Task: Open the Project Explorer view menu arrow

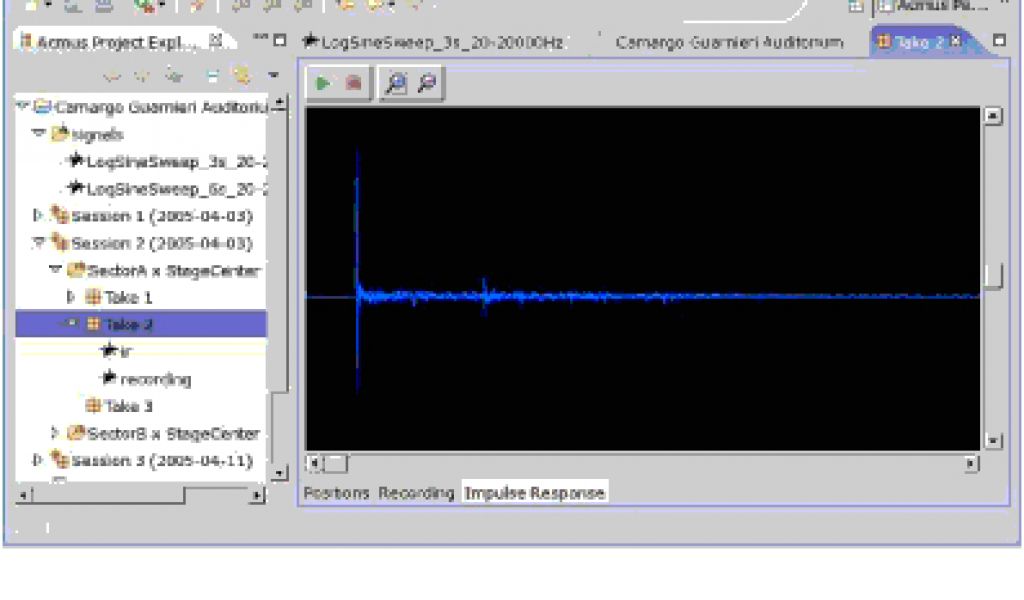Action: tap(273, 75)
